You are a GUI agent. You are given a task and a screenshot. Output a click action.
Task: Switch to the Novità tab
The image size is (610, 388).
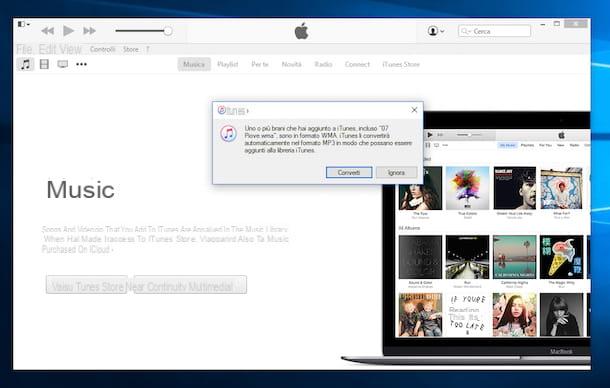(x=291, y=64)
